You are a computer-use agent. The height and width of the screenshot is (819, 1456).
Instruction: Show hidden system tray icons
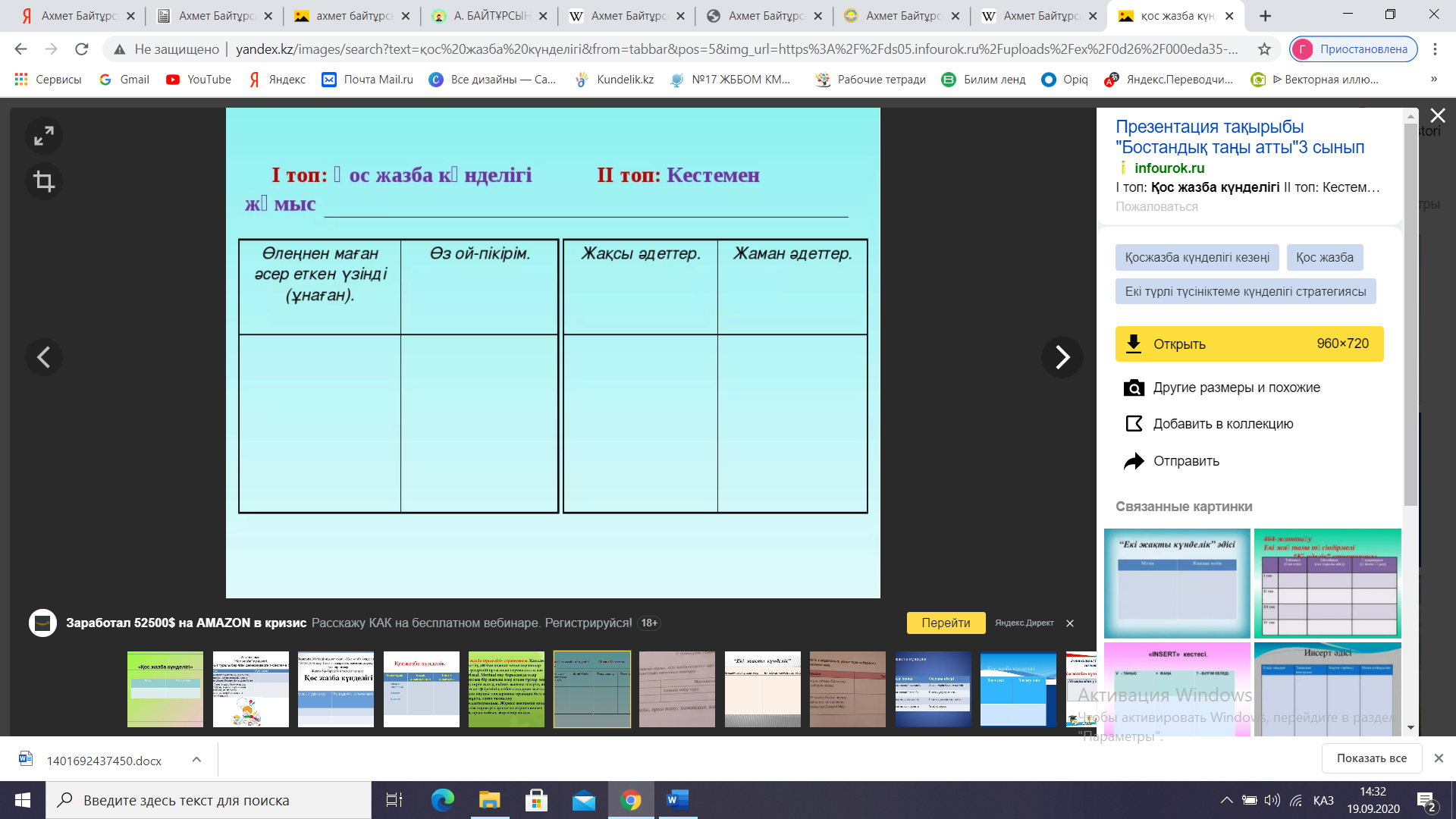[1226, 800]
